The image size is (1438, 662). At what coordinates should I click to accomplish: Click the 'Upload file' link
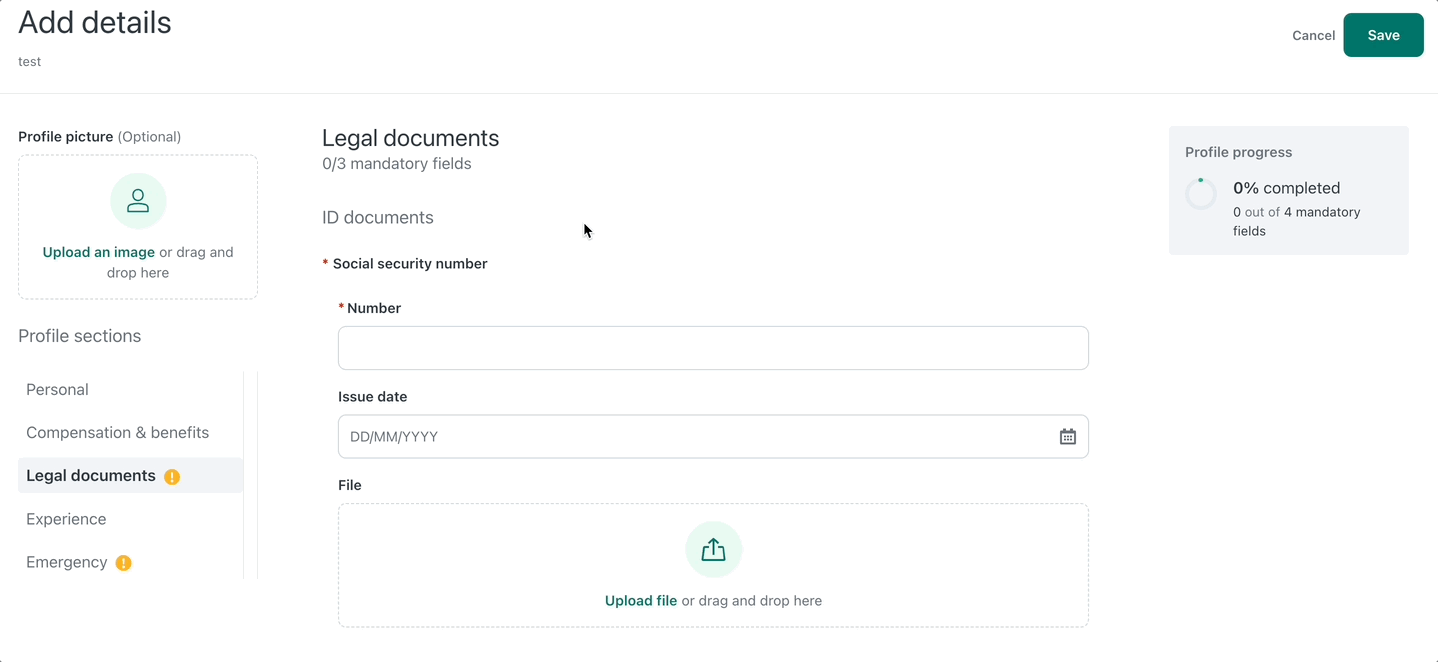tap(641, 601)
